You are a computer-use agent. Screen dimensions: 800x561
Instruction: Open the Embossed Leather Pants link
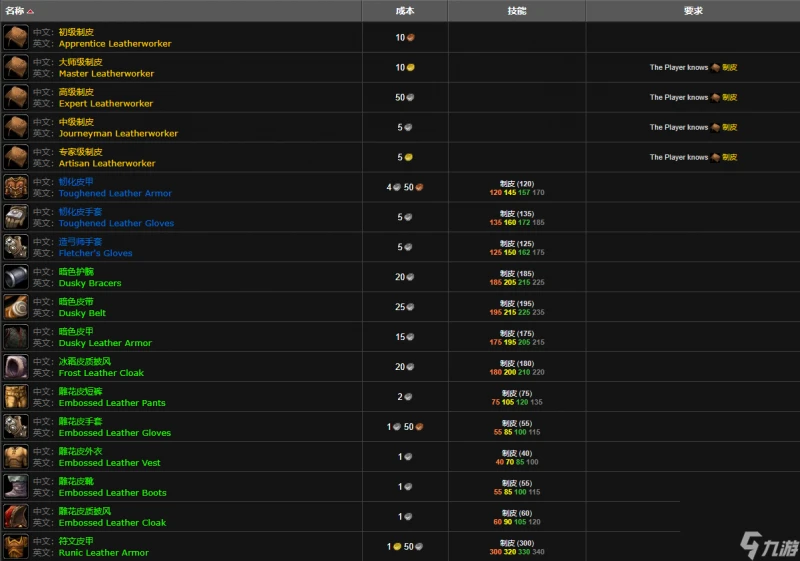click(112, 403)
